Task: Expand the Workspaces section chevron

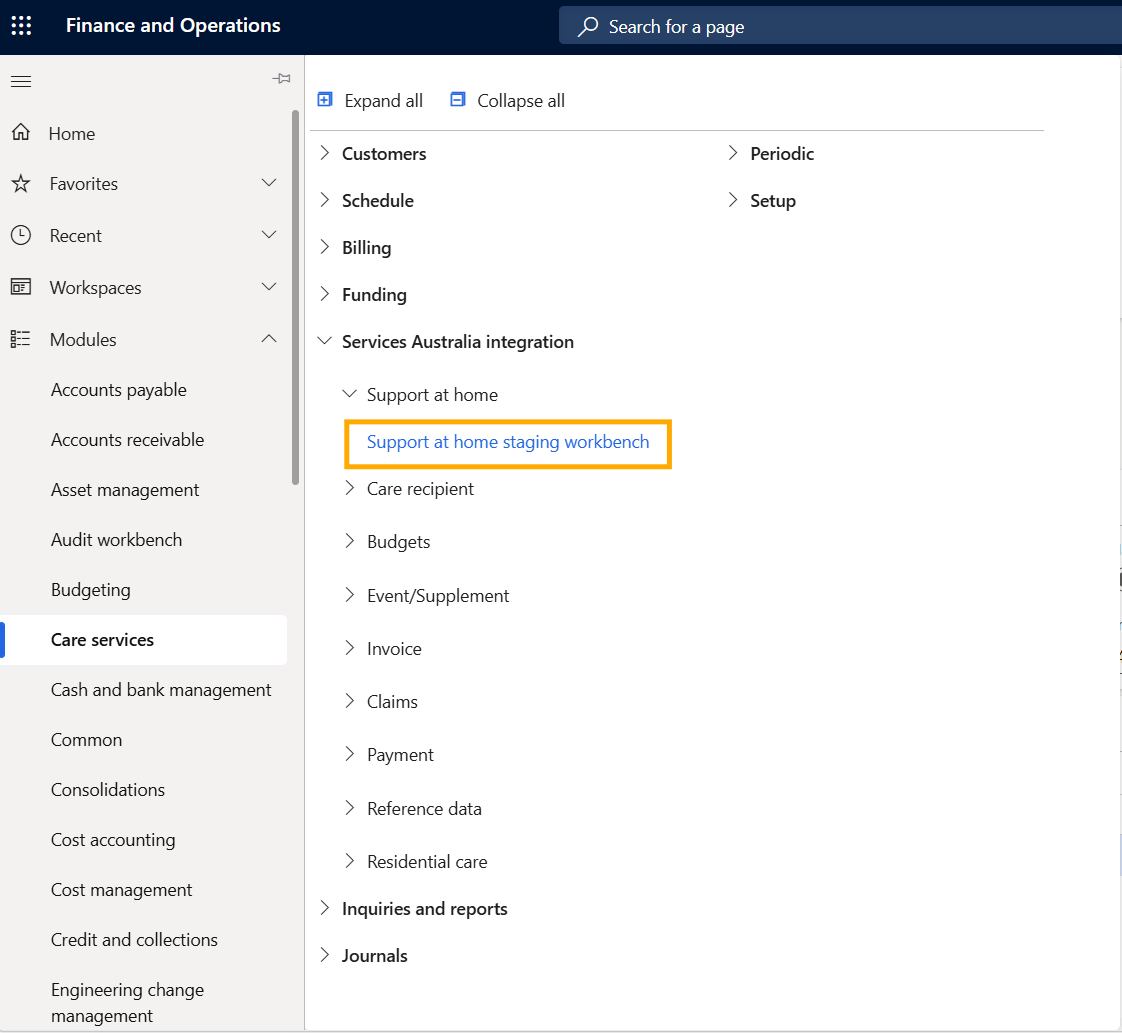Action: 269,287
